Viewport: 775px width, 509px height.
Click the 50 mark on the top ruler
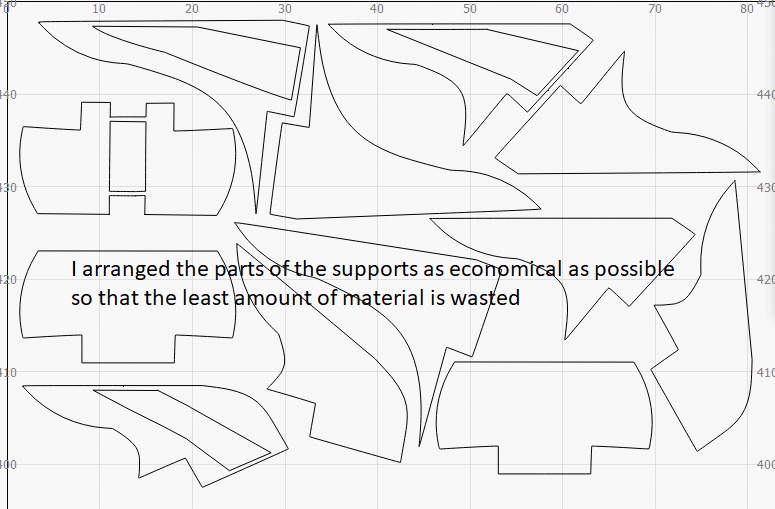click(x=470, y=8)
